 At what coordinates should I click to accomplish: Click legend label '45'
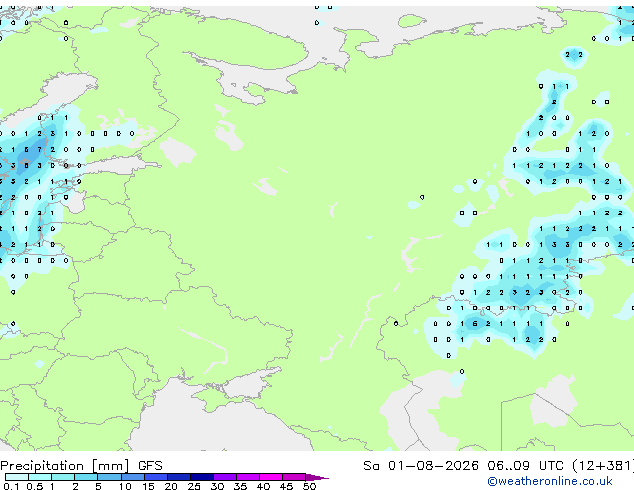[286, 486]
